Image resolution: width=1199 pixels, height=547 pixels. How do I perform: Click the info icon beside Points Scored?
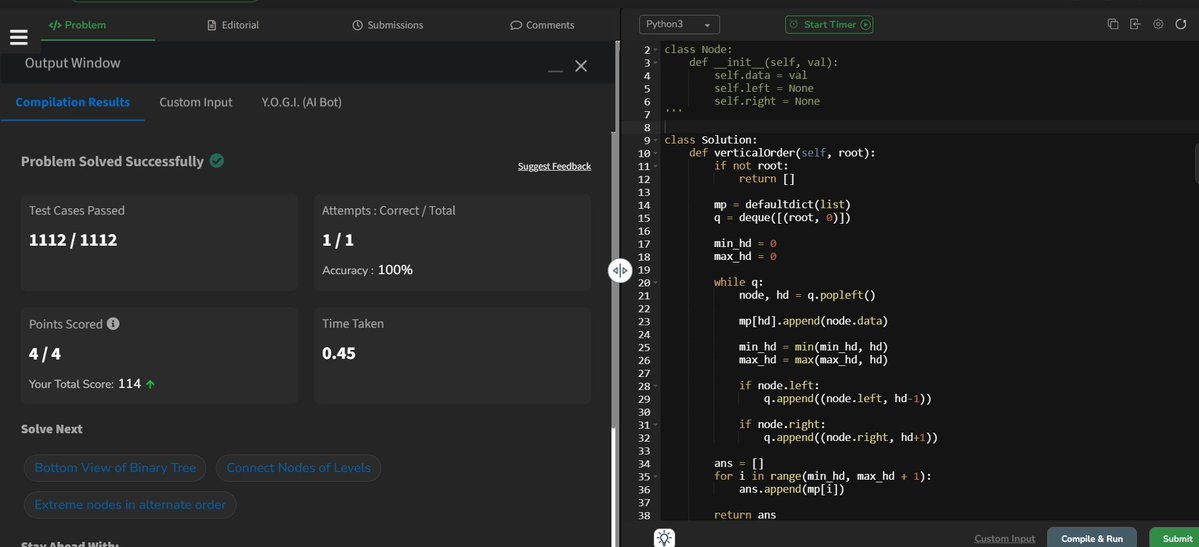pyautogui.click(x=113, y=324)
